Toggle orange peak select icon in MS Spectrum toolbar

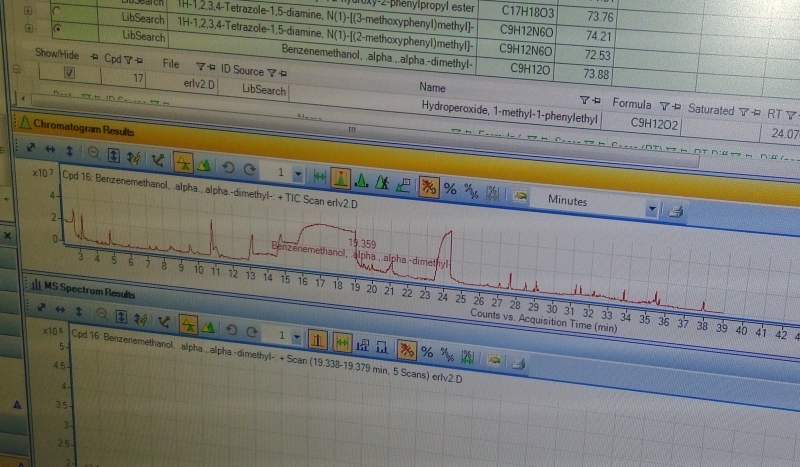click(317, 339)
